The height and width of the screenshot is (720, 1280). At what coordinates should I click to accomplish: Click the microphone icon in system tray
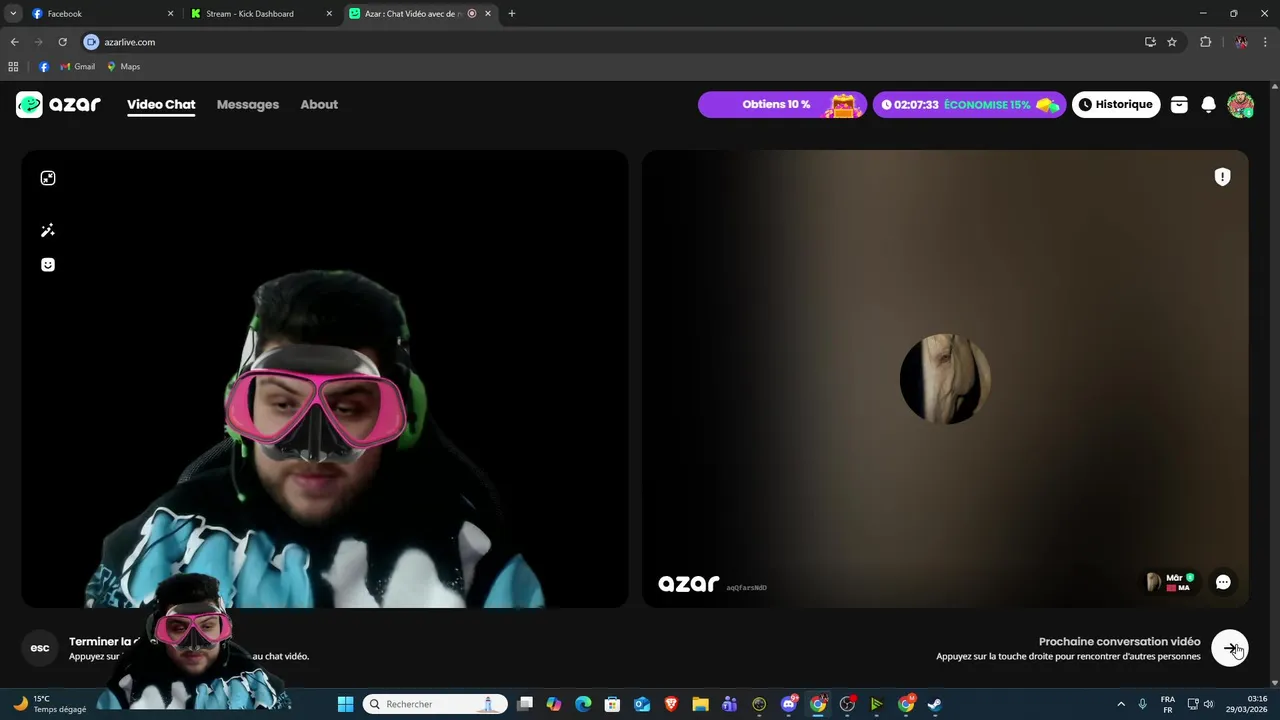pyautogui.click(x=1143, y=704)
